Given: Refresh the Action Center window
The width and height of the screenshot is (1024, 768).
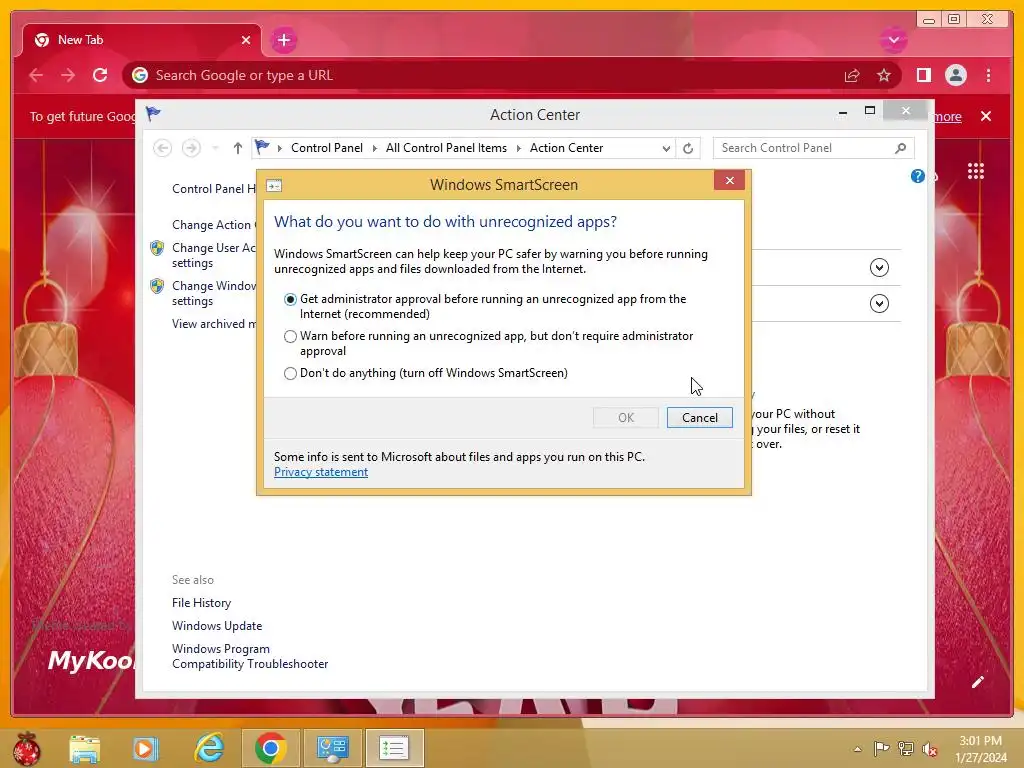Looking at the screenshot, I should coord(688,148).
